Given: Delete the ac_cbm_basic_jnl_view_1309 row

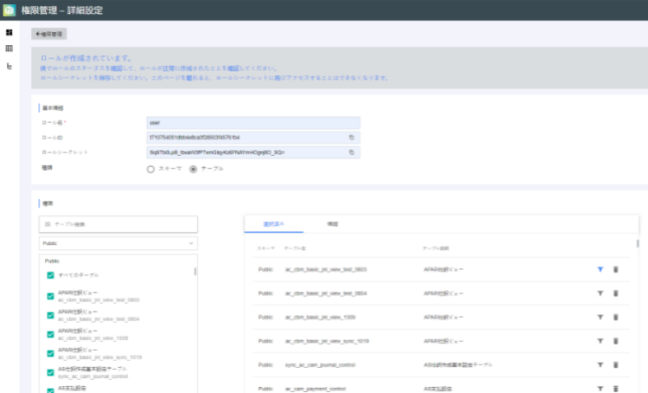Looking at the screenshot, I should (615, 317).
